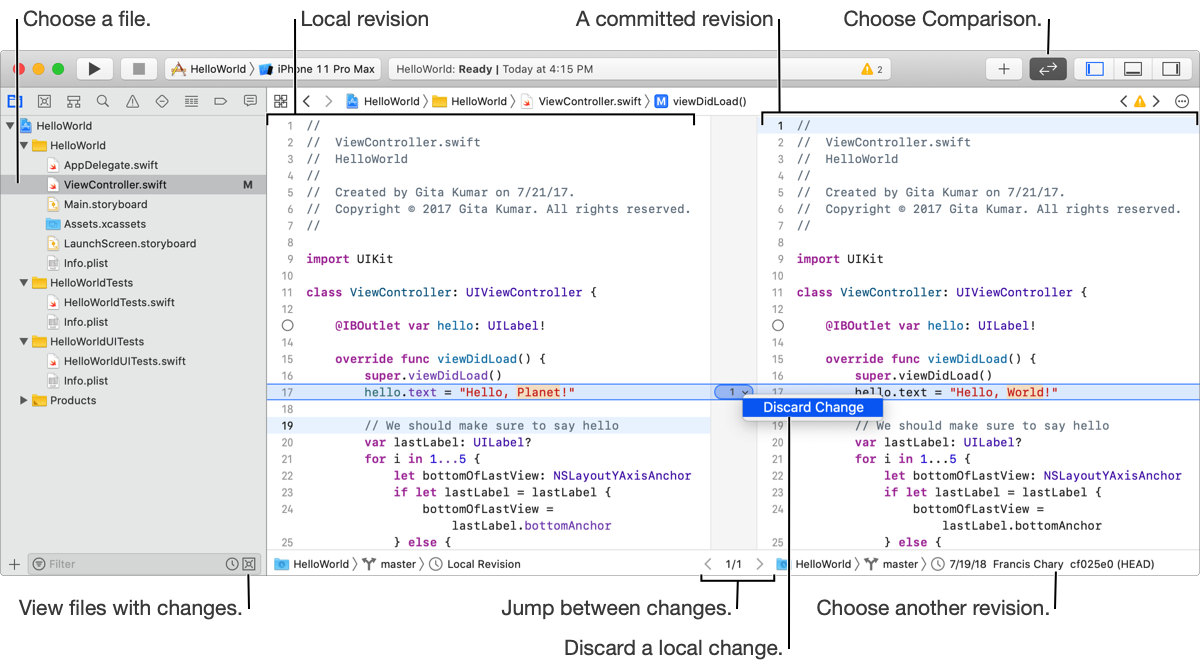Viewport: 1202px width, 666px height.
Task: Open the Local Revision picker
Action: pyautogui.click(x=475, y=564)
